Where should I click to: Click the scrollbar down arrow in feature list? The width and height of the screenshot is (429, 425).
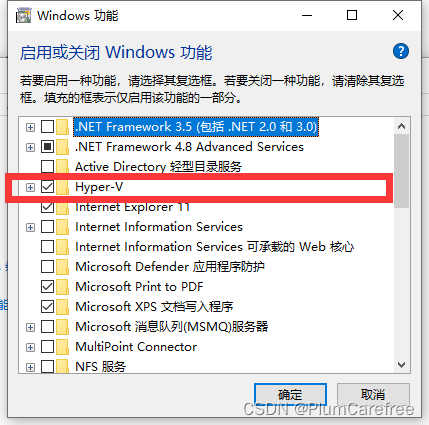[402, 365]
